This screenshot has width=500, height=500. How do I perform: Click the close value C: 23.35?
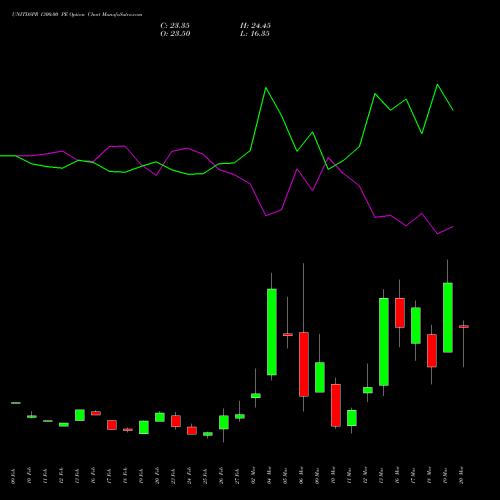click(x=175, y=26)
